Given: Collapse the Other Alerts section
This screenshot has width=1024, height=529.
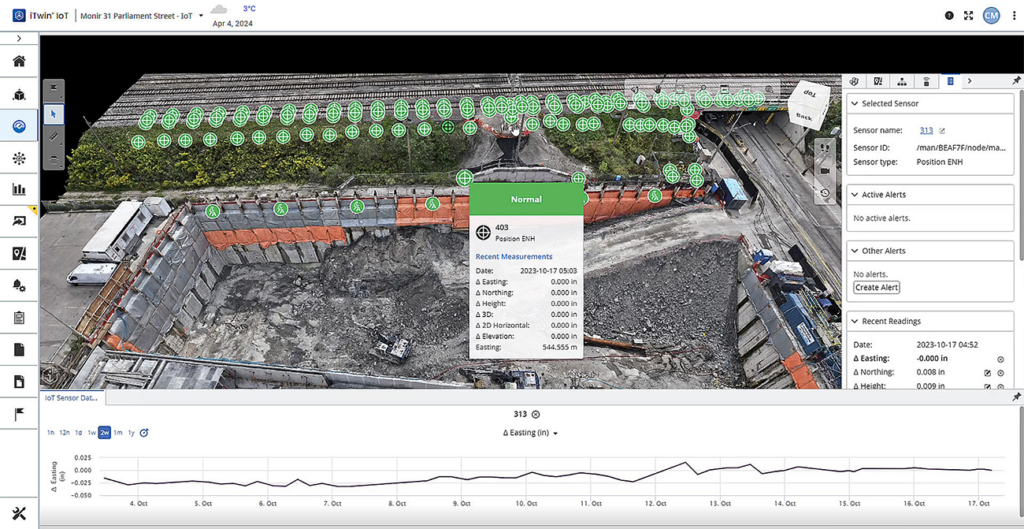Looking at the screenshot, I should pyautogui.click(x=854, y=251).
